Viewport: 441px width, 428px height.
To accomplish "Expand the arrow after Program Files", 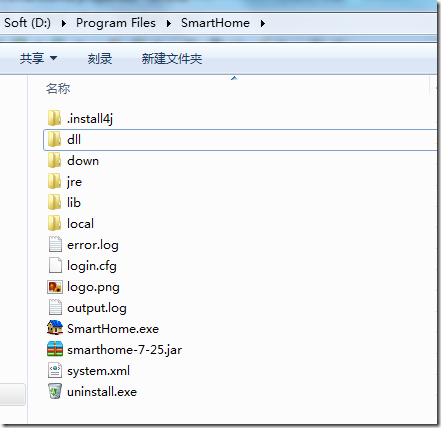I will click(x=169, y=23).
